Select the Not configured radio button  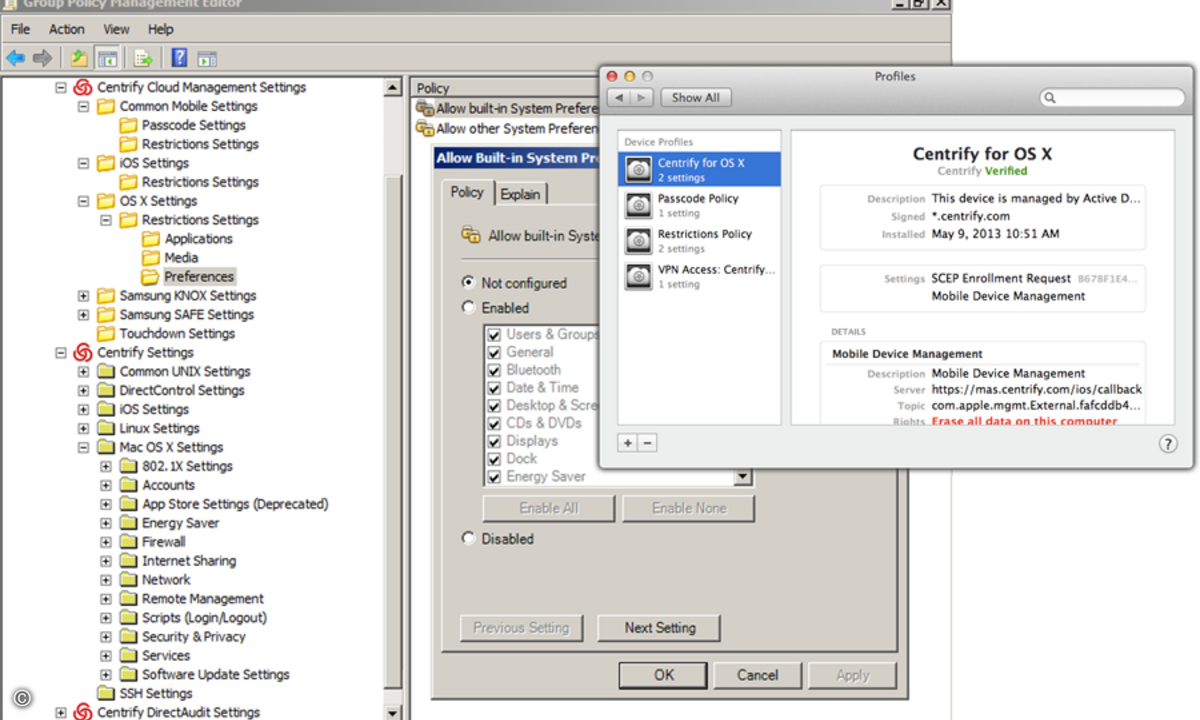[468, 283]
